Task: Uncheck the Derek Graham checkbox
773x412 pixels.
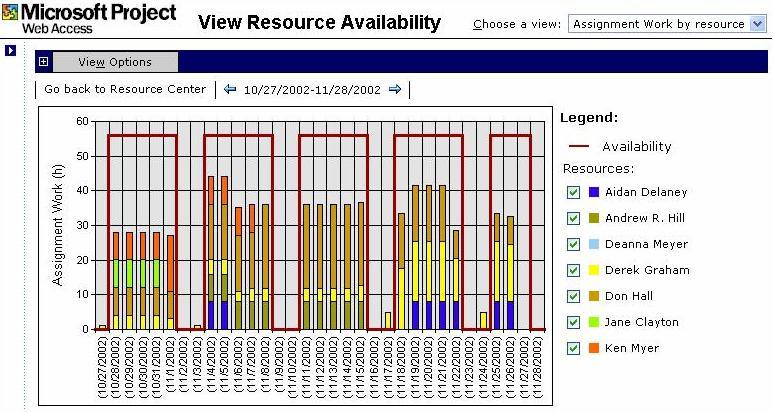Action: pyautogui.click(x=573, y=270)
